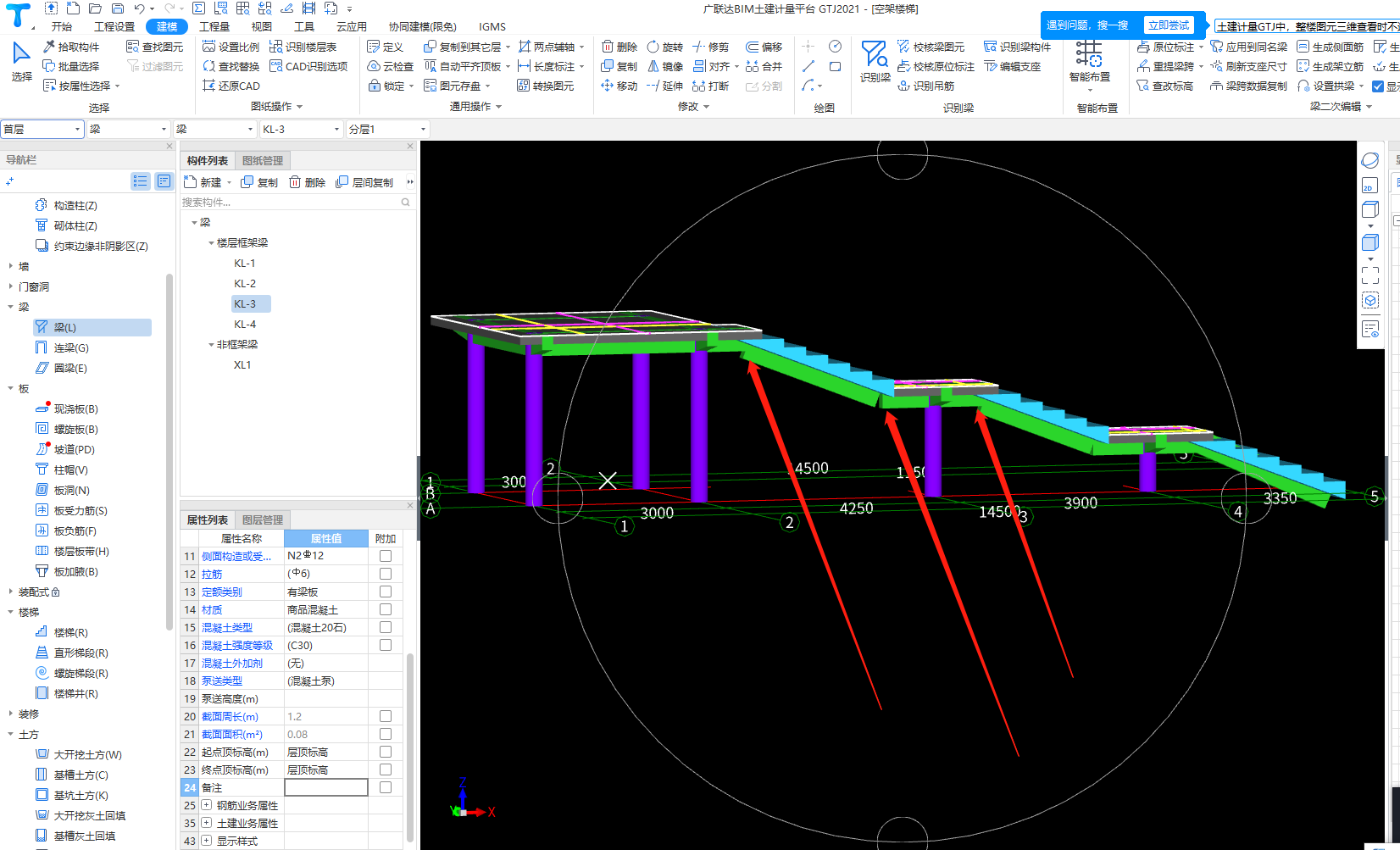Viewport: 1400px width, 850px height.
Task: Open the 视图 ribbon tab
Action: click(x=262, y=26)
